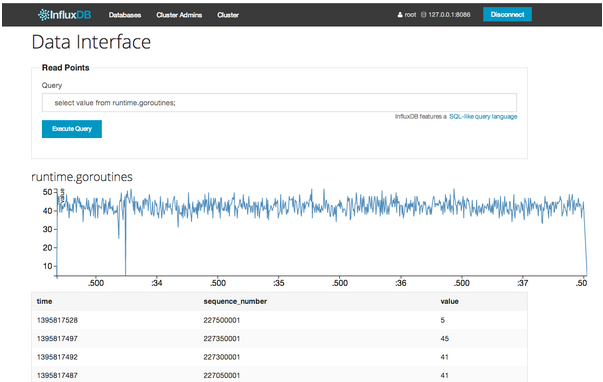
Task: Click value cell 5
Action: point(443,320)
